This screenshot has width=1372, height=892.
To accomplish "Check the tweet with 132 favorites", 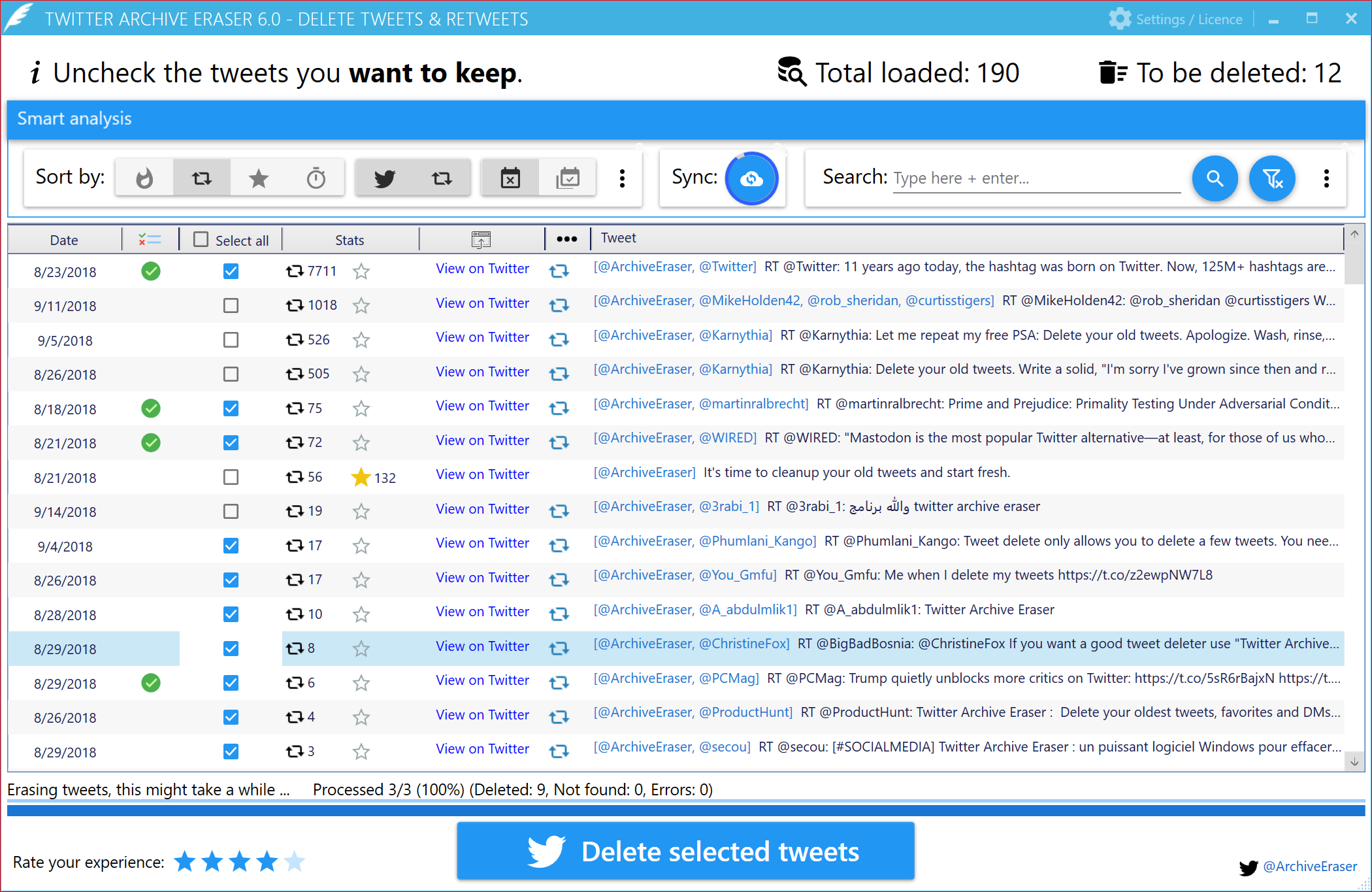I will [x=231, y=477].
